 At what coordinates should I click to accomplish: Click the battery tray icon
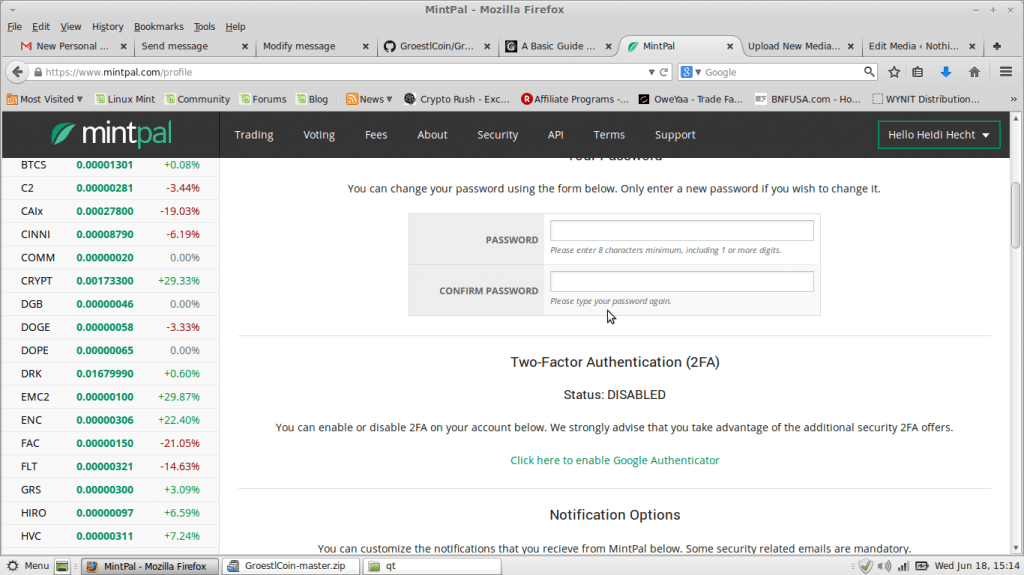pos(921,566)
